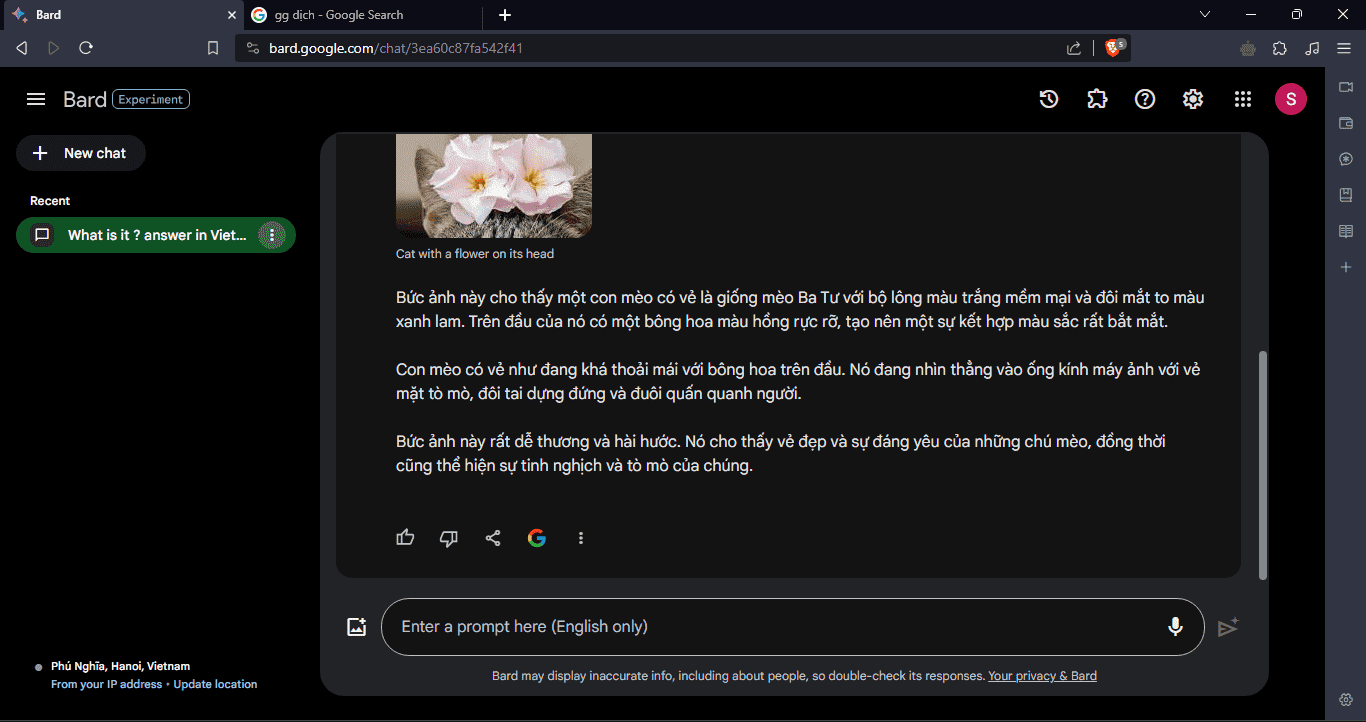Open the Brave Shields lion icon
This screenshot has width=1366, height=722.
(x=1114, y=48)
